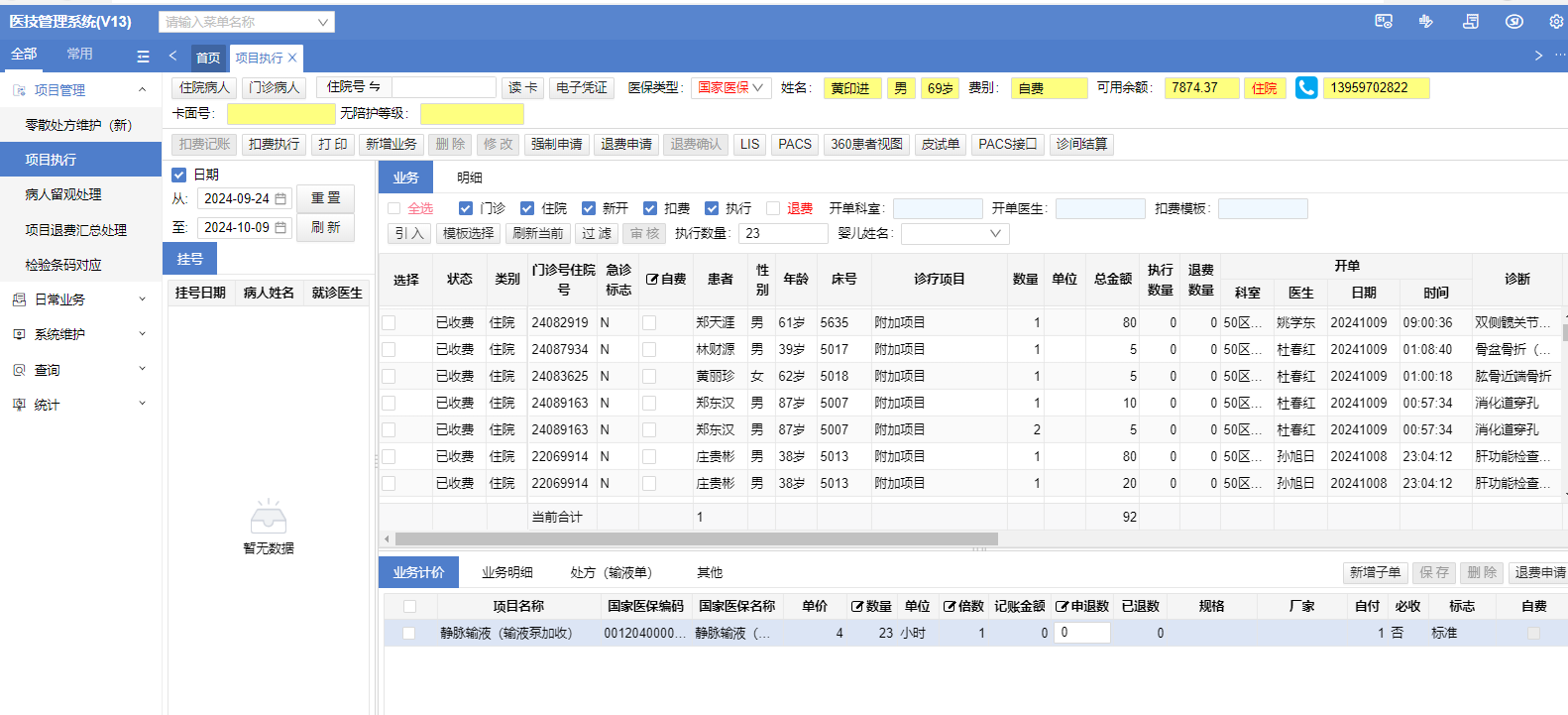Open calendar icon for the 2024-09-24 date
The width and height of the screenshot is (1568, 715).
(280, 199)
